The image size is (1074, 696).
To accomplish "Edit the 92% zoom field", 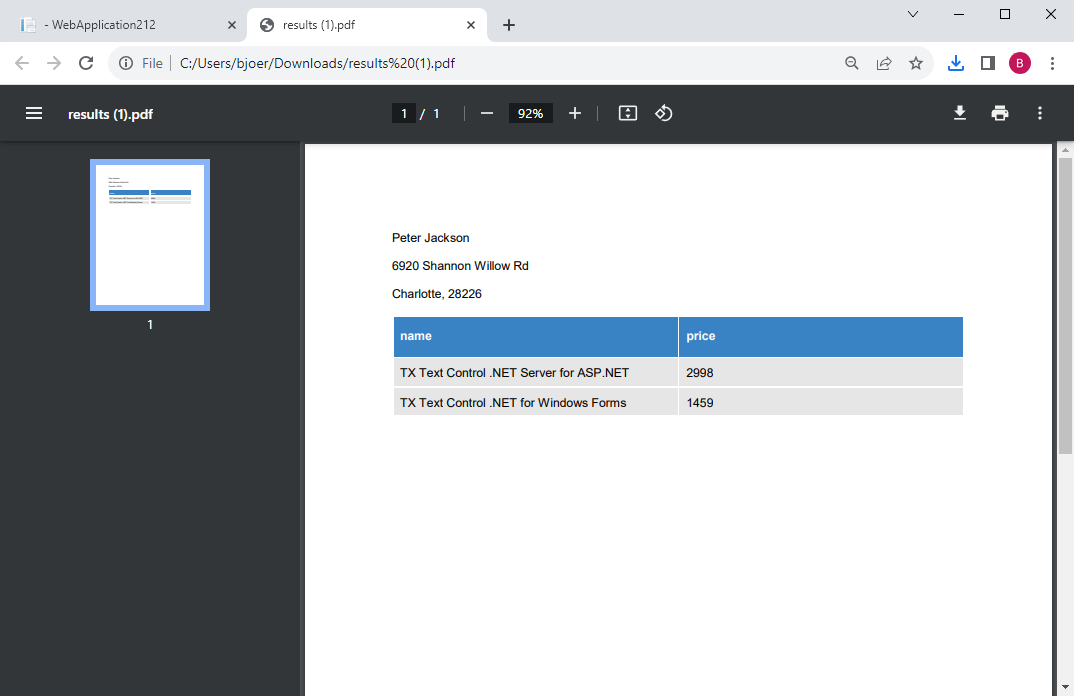I will click(x=530, y=114).
